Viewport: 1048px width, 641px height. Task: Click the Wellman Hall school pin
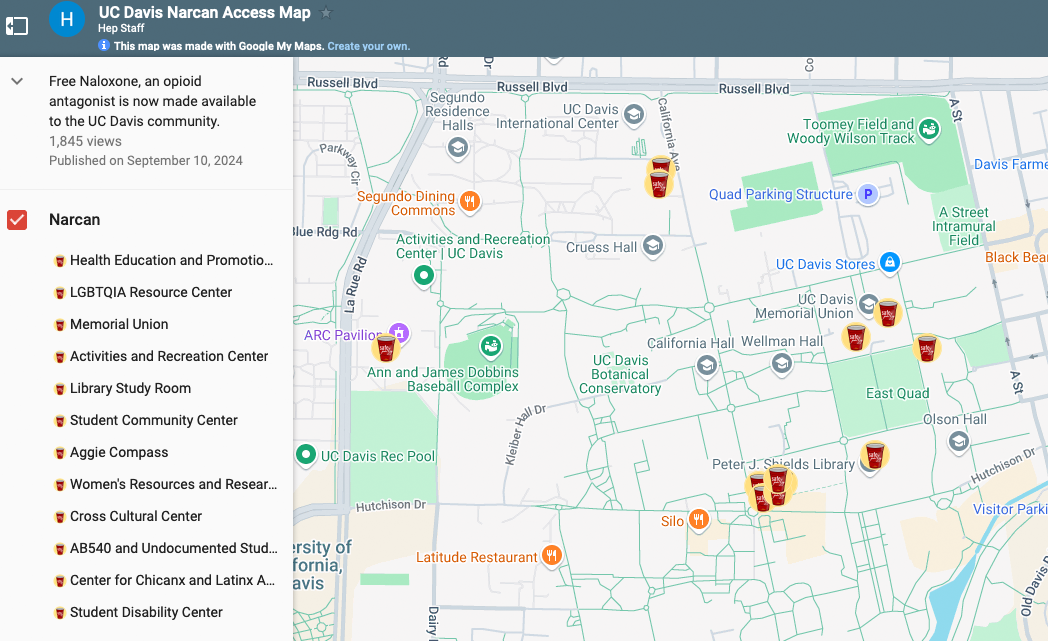click(781, 363)
